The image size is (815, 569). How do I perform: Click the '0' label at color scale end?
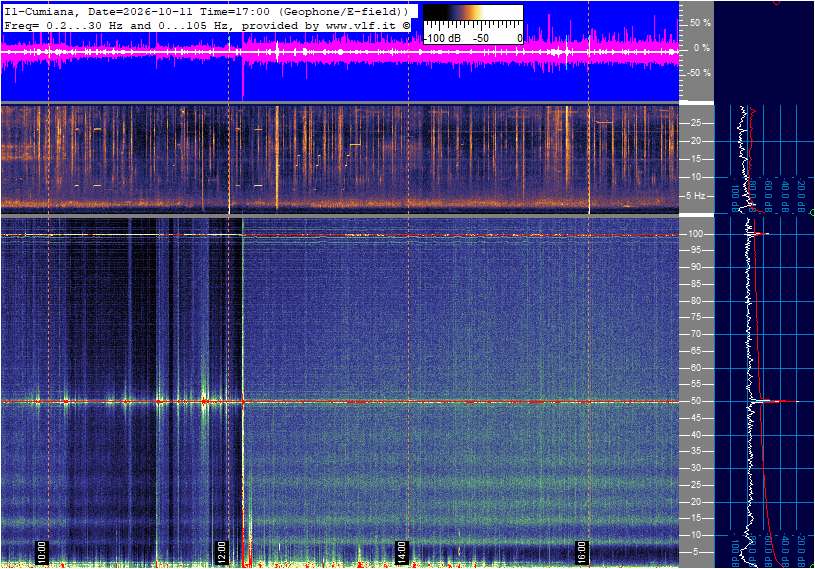click(x=519, y=38)
